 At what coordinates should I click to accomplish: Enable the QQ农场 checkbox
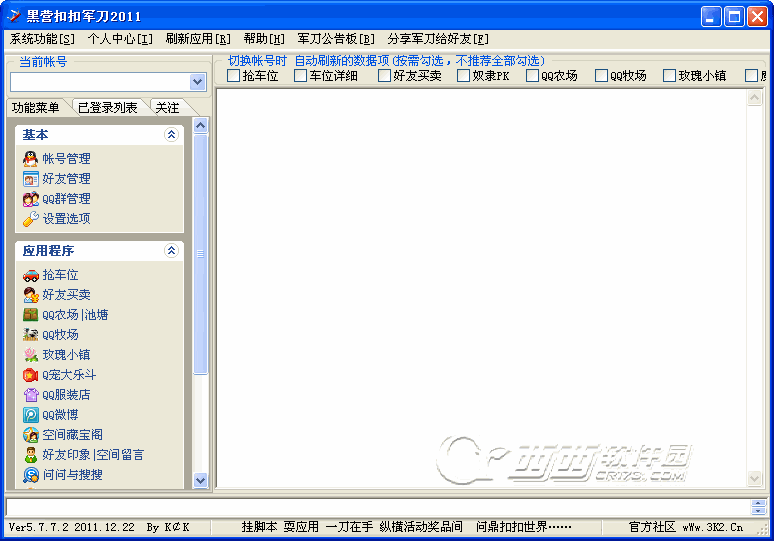click(532, 76)
